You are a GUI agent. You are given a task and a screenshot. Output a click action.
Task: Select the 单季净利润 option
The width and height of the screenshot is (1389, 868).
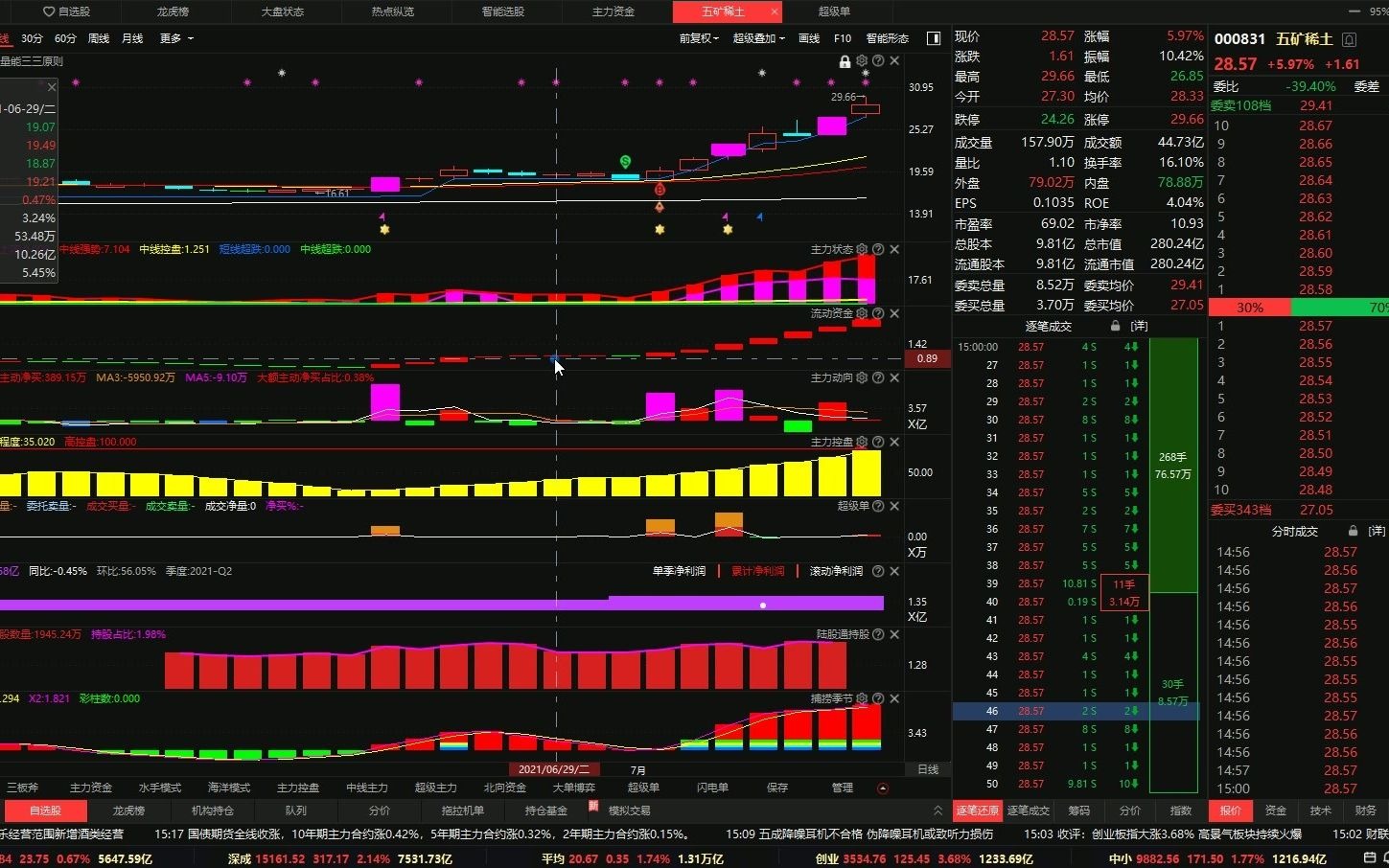pos(679,571)
